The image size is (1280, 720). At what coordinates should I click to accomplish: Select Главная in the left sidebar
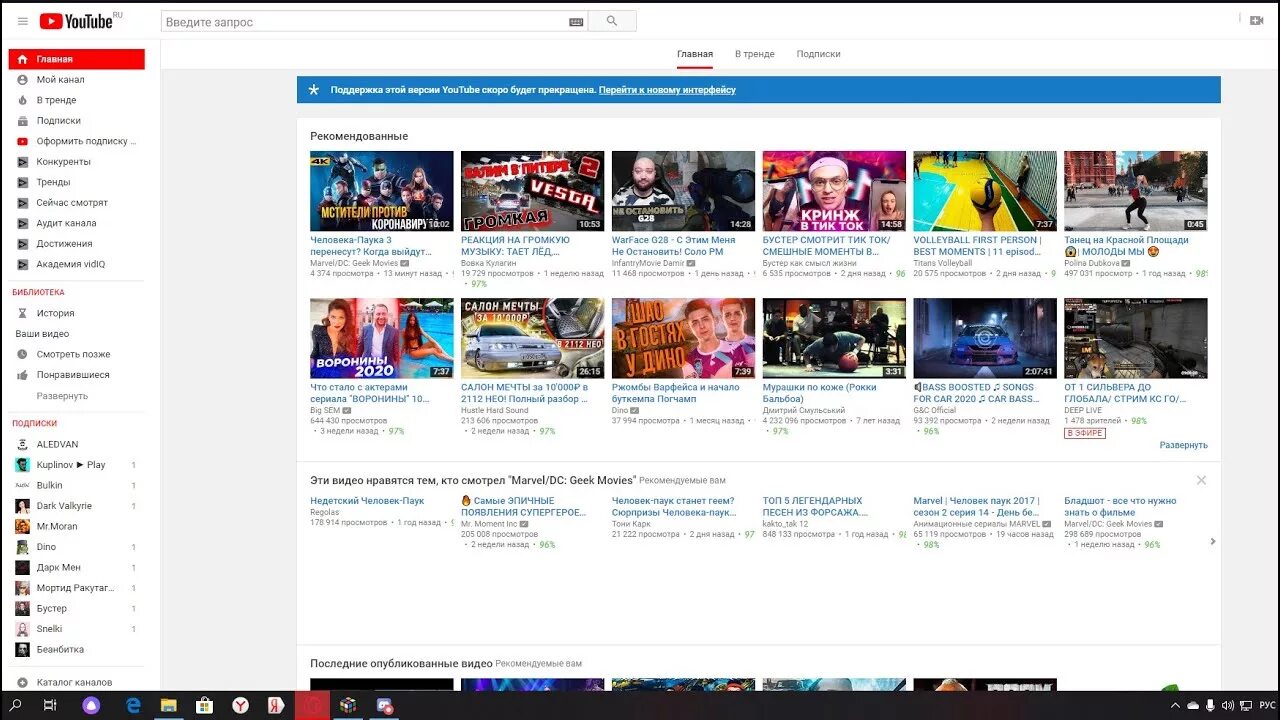(76, 59)
